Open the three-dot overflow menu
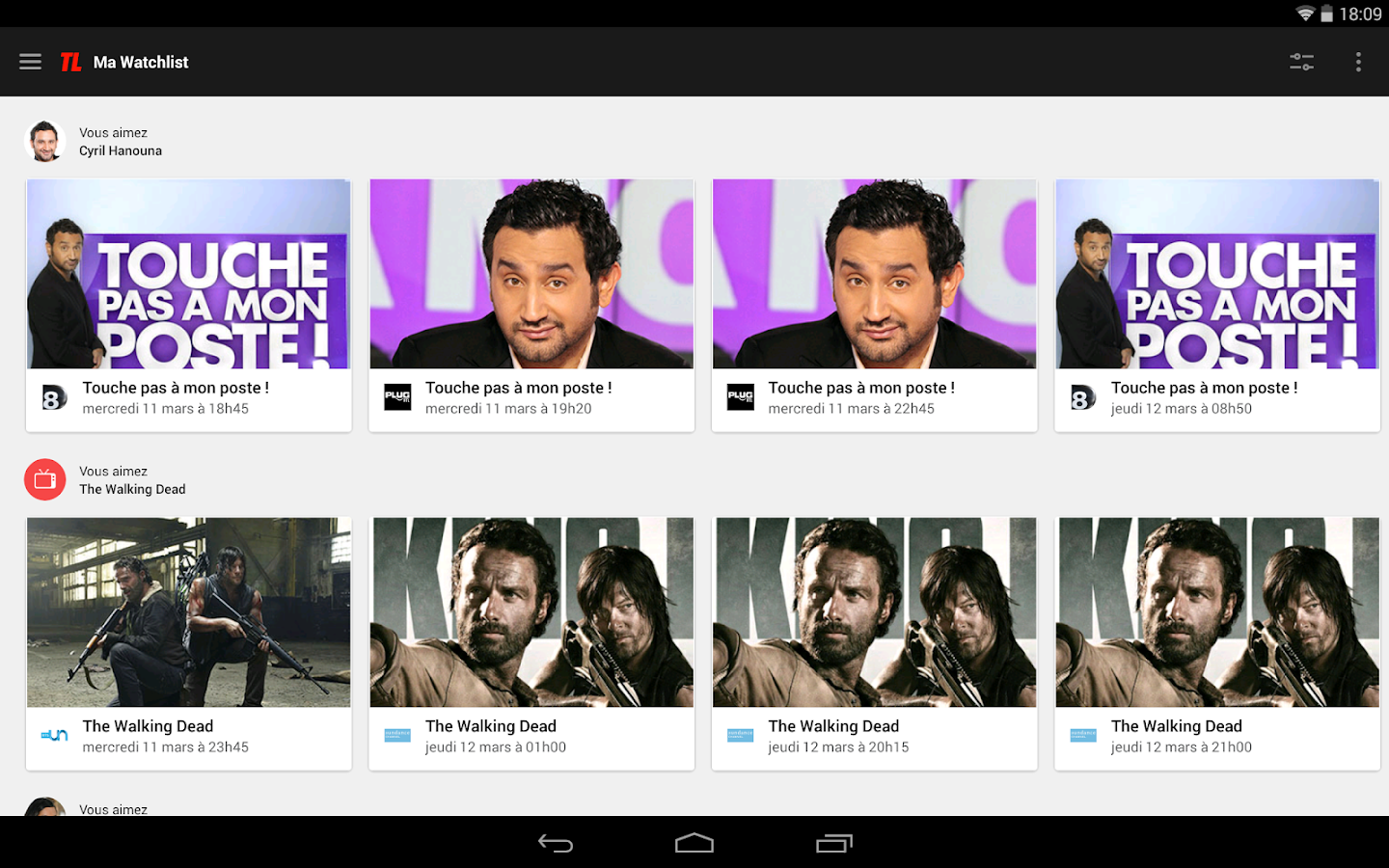The image size is (1389, 868). click(1358, 62)
